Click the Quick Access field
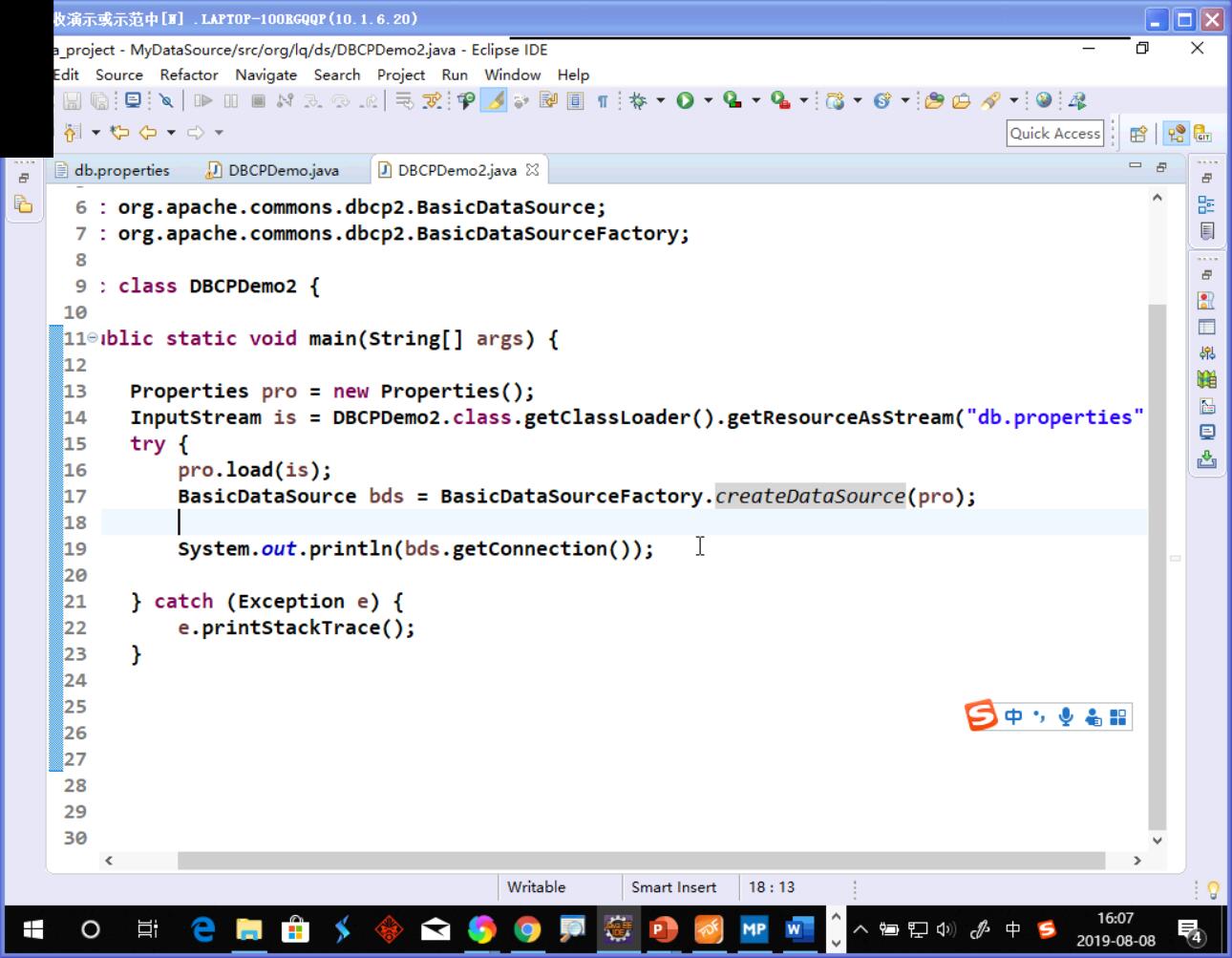The image size is (1232, 958). tap(1055, 134)
